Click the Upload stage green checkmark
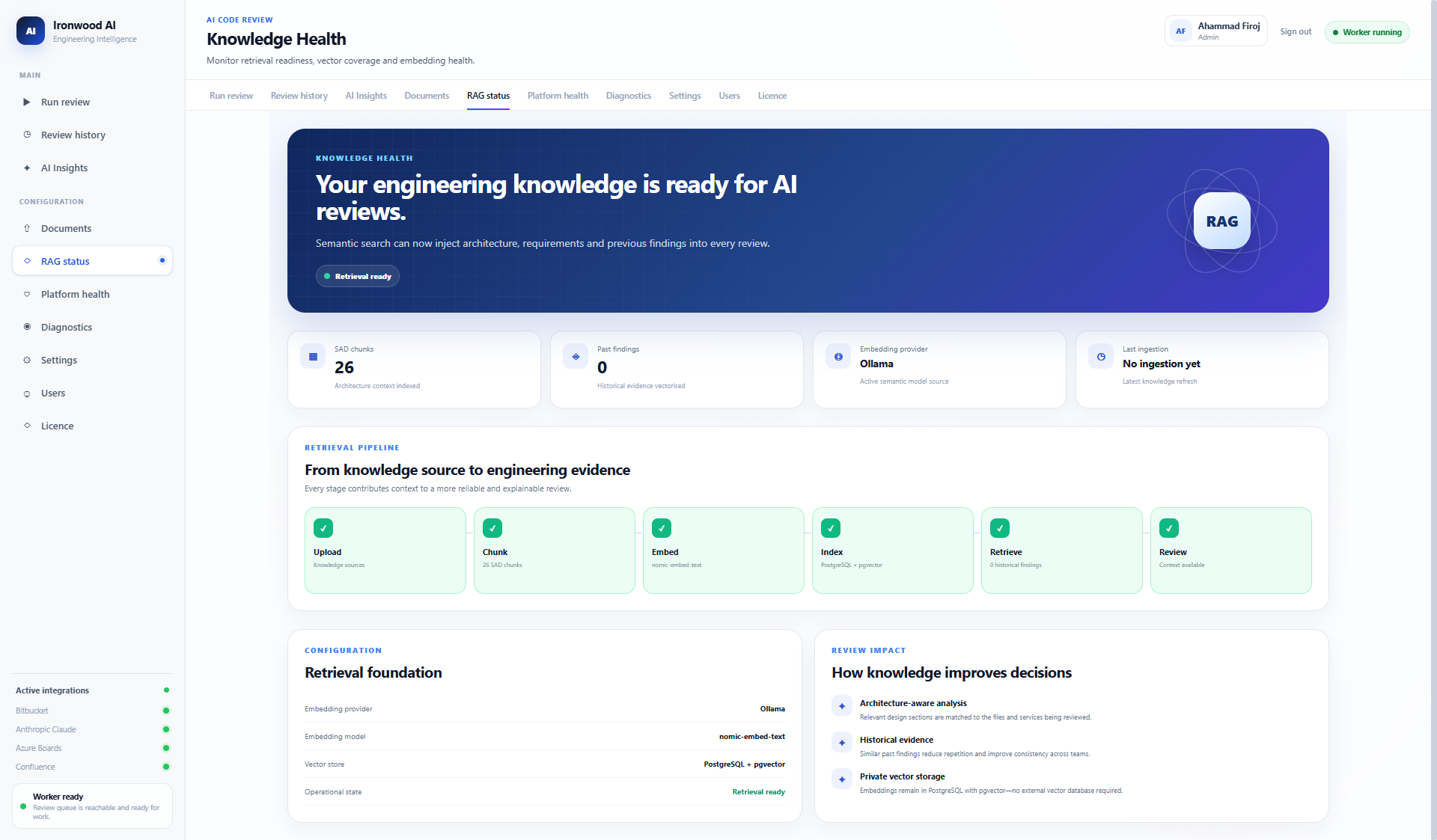Viewport: 1437px width, 840px height. (x=323, y=528)
